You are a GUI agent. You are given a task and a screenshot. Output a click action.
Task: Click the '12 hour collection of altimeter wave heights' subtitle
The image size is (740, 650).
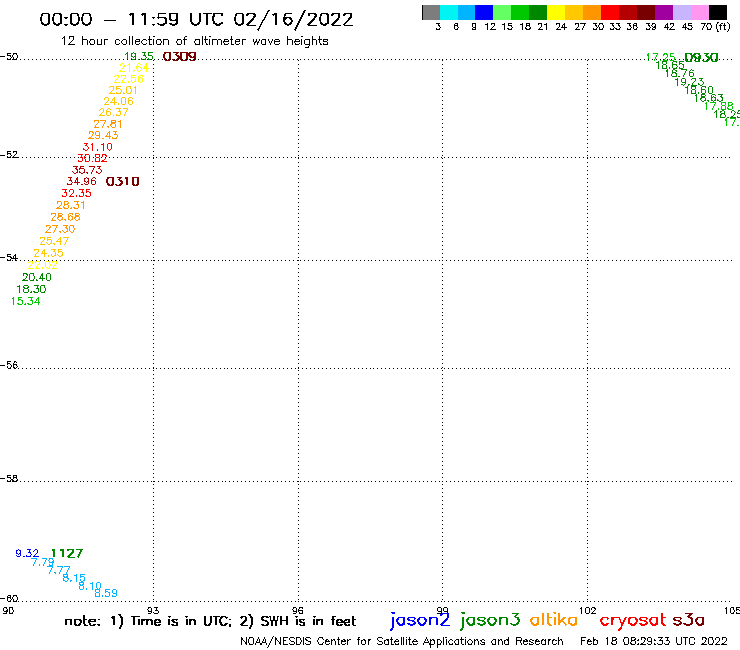click(194, 41)
